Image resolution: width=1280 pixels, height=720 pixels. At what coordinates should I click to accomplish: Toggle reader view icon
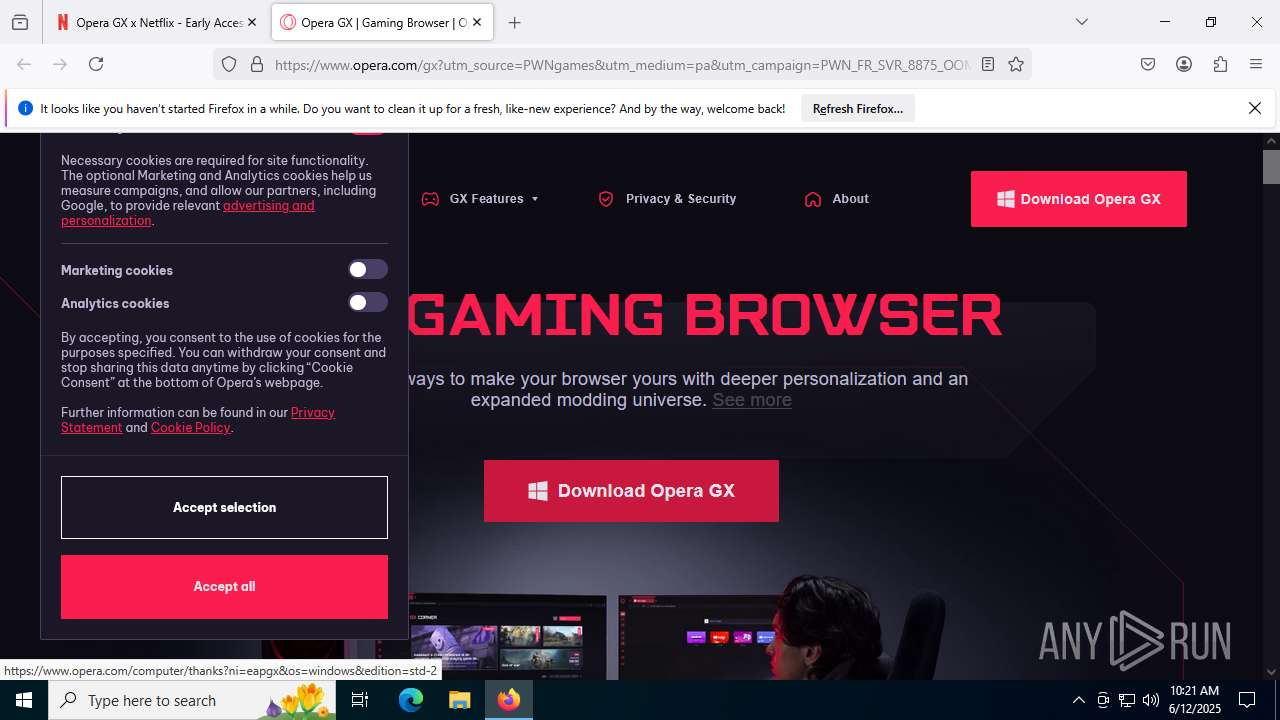[x=988, y=64]
